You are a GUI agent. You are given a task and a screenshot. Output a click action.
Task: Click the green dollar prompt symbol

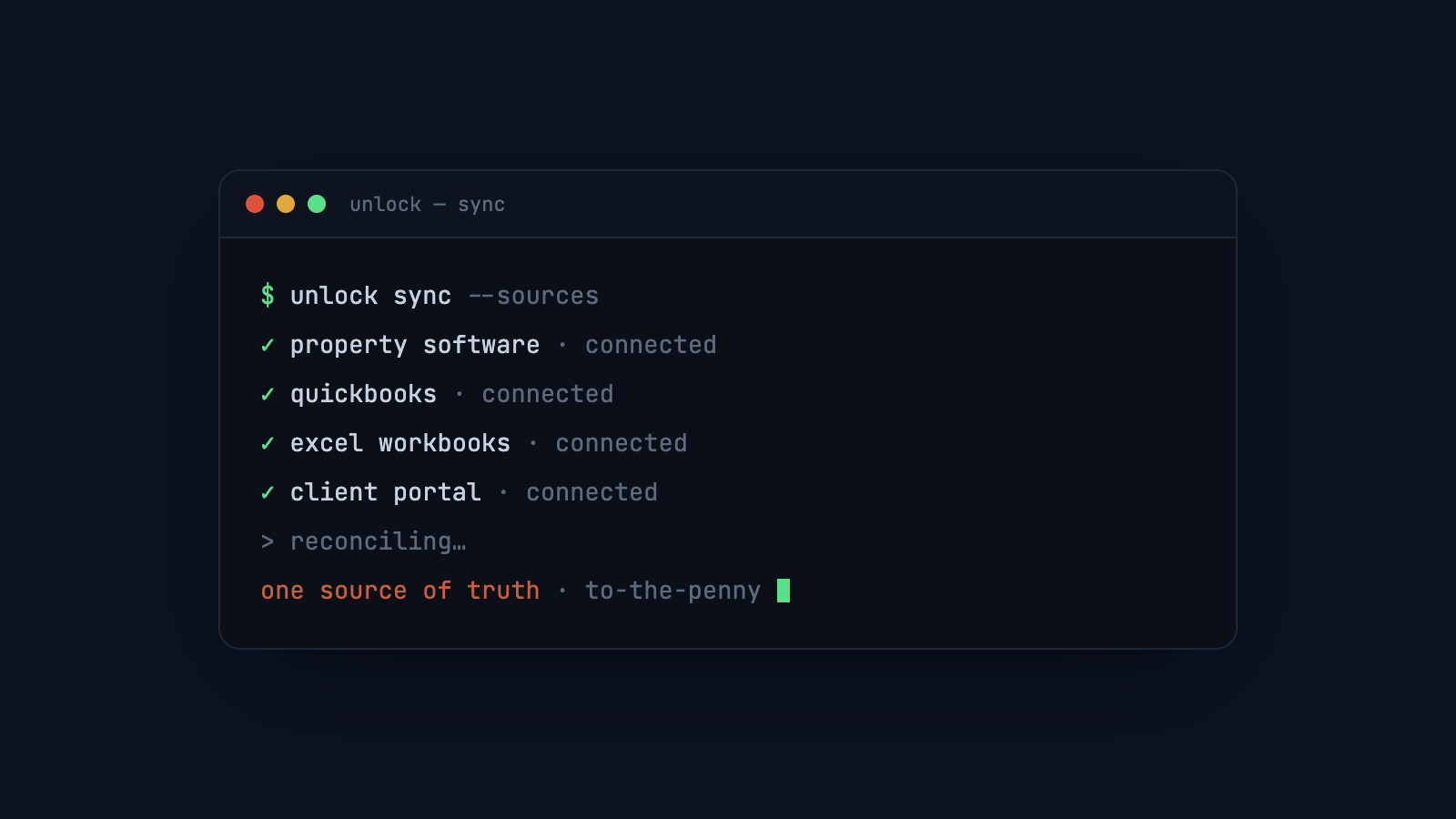click(268, 295)
